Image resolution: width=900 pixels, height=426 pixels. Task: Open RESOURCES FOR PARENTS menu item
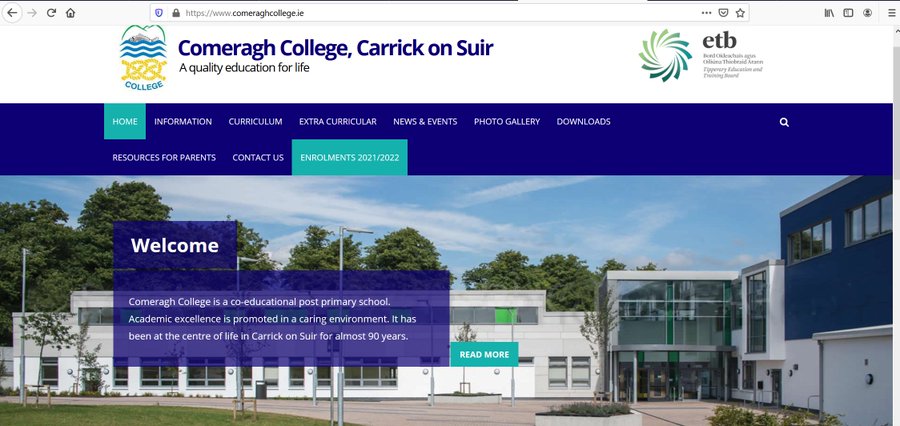pos(164,157)
